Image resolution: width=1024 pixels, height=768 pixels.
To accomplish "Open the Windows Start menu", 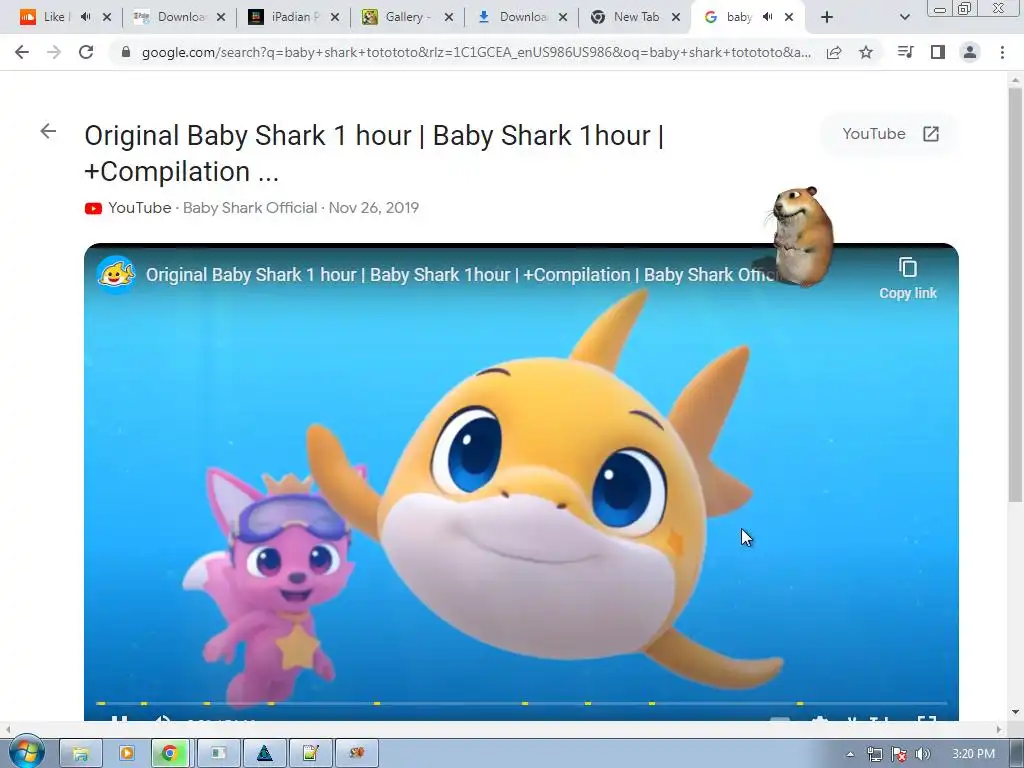I will 26,752.
